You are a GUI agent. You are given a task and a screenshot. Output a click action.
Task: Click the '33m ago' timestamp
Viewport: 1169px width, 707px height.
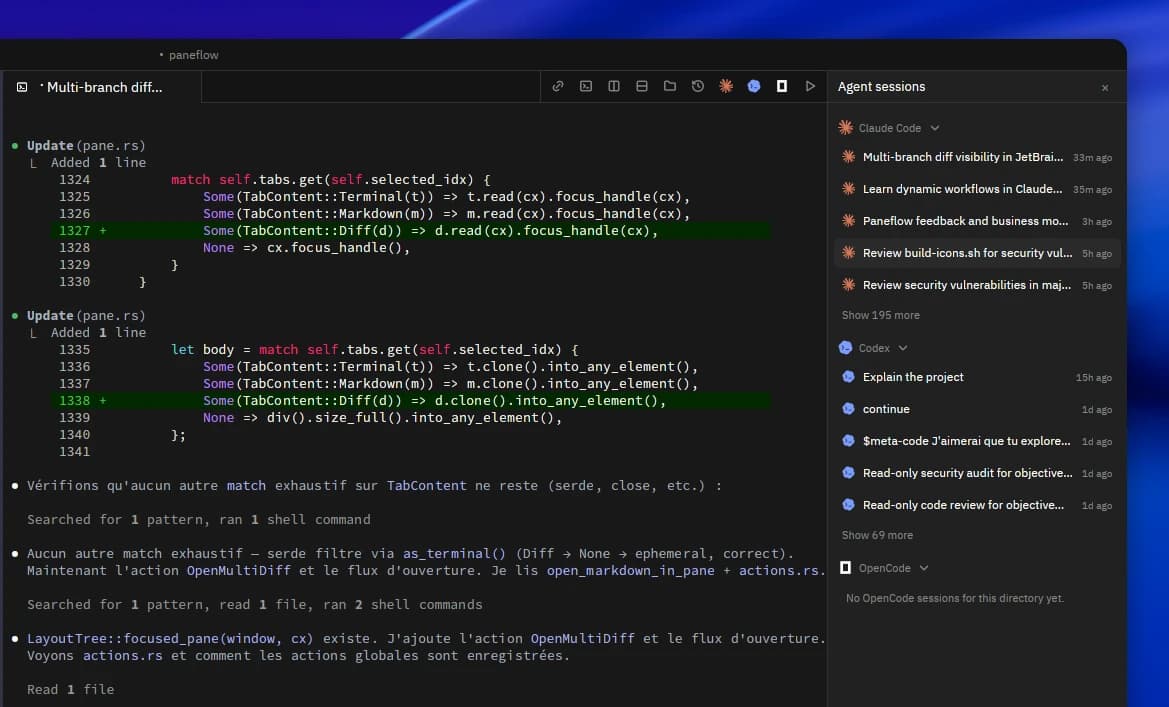pos(1092,158)
